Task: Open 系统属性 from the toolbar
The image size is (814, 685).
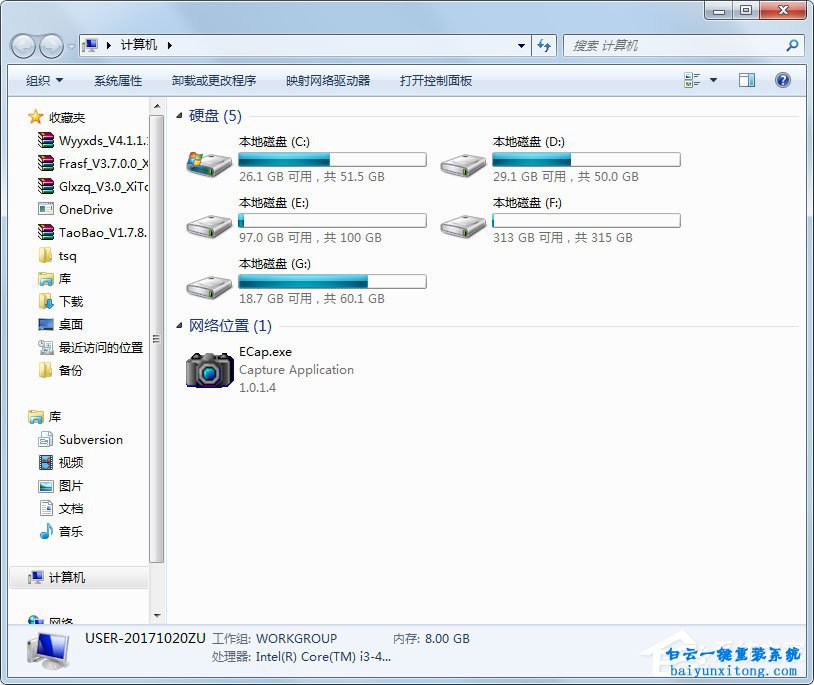Action: click(116, 80)
